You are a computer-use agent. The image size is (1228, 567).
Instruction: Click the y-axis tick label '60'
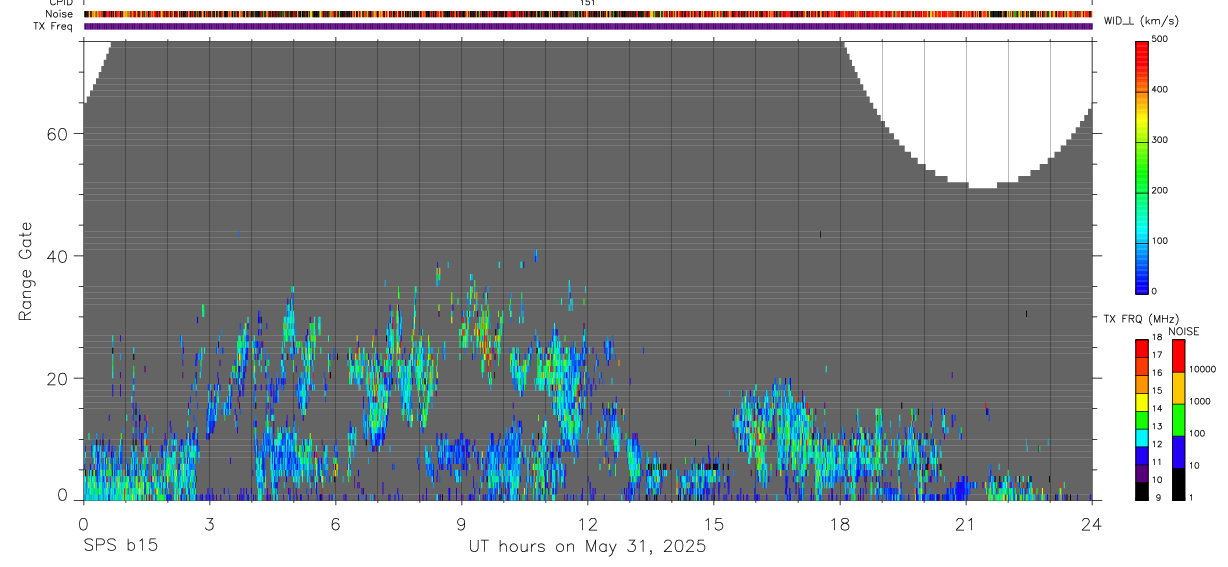click(x=56, y=134)
